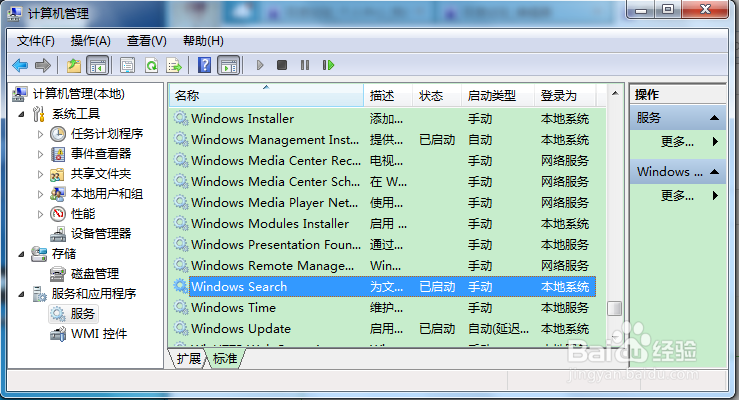
Task: Expand the 本地用户和组 node
Action: coord(41,194)
